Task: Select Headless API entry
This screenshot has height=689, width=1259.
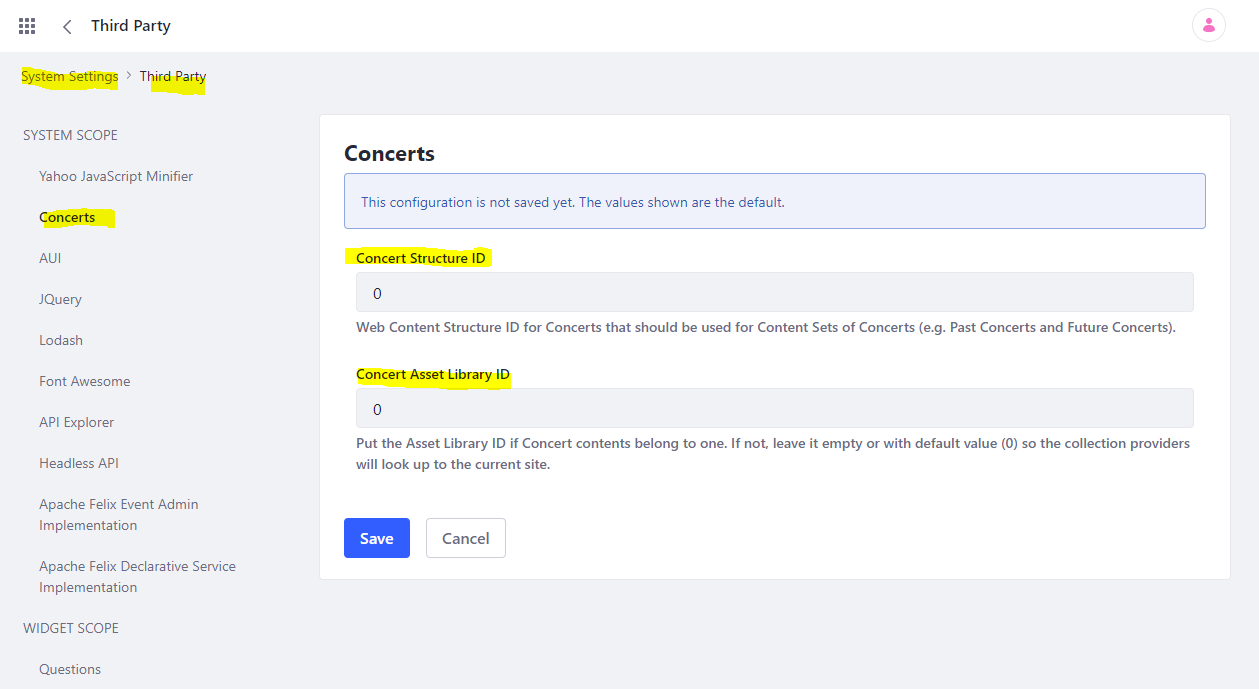Action: (x=79, y=463)
